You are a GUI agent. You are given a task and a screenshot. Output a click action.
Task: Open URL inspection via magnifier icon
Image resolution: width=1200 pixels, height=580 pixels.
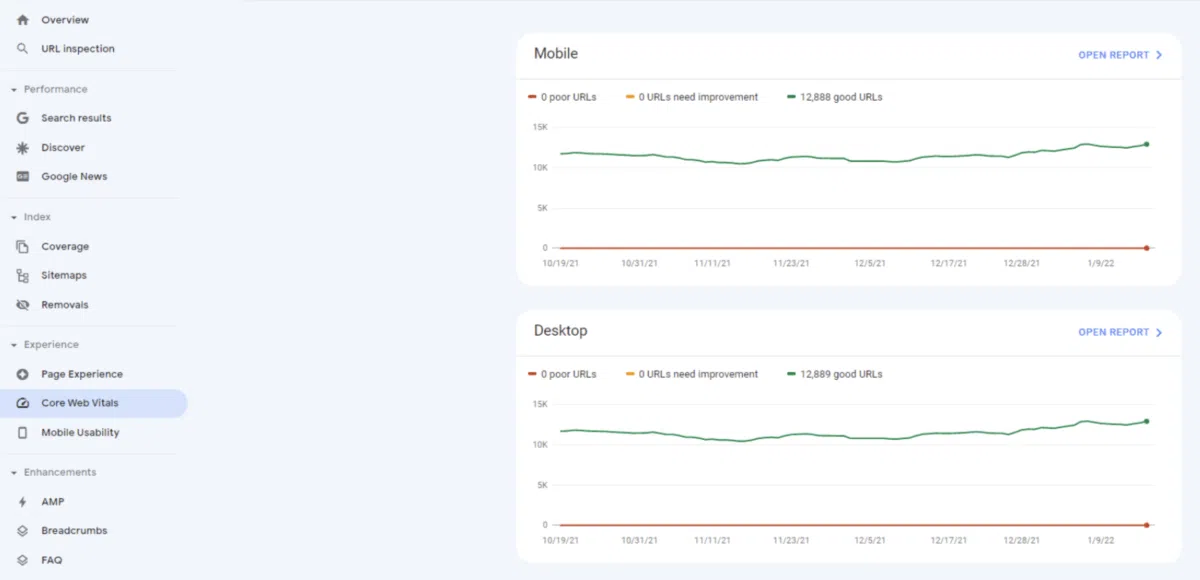21,48
